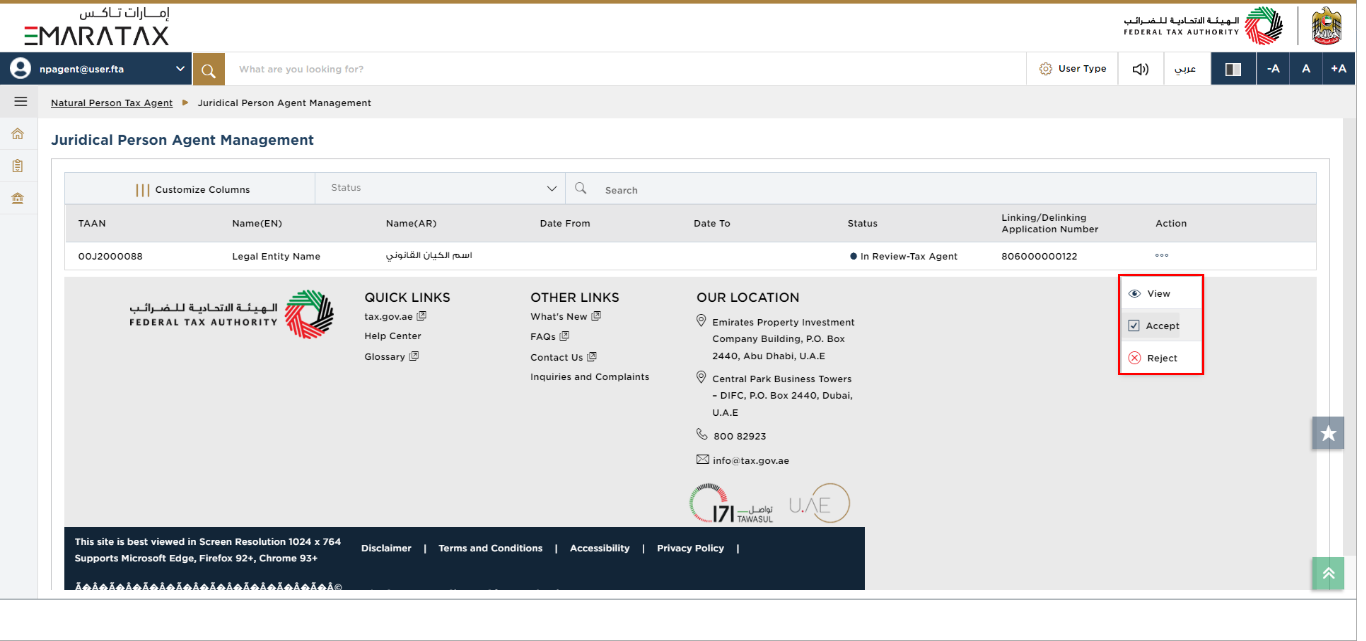The height and width of the screenshot is (641, 1366).
Task: Open Terms and Conditions footer link
Action: (490, 548)
